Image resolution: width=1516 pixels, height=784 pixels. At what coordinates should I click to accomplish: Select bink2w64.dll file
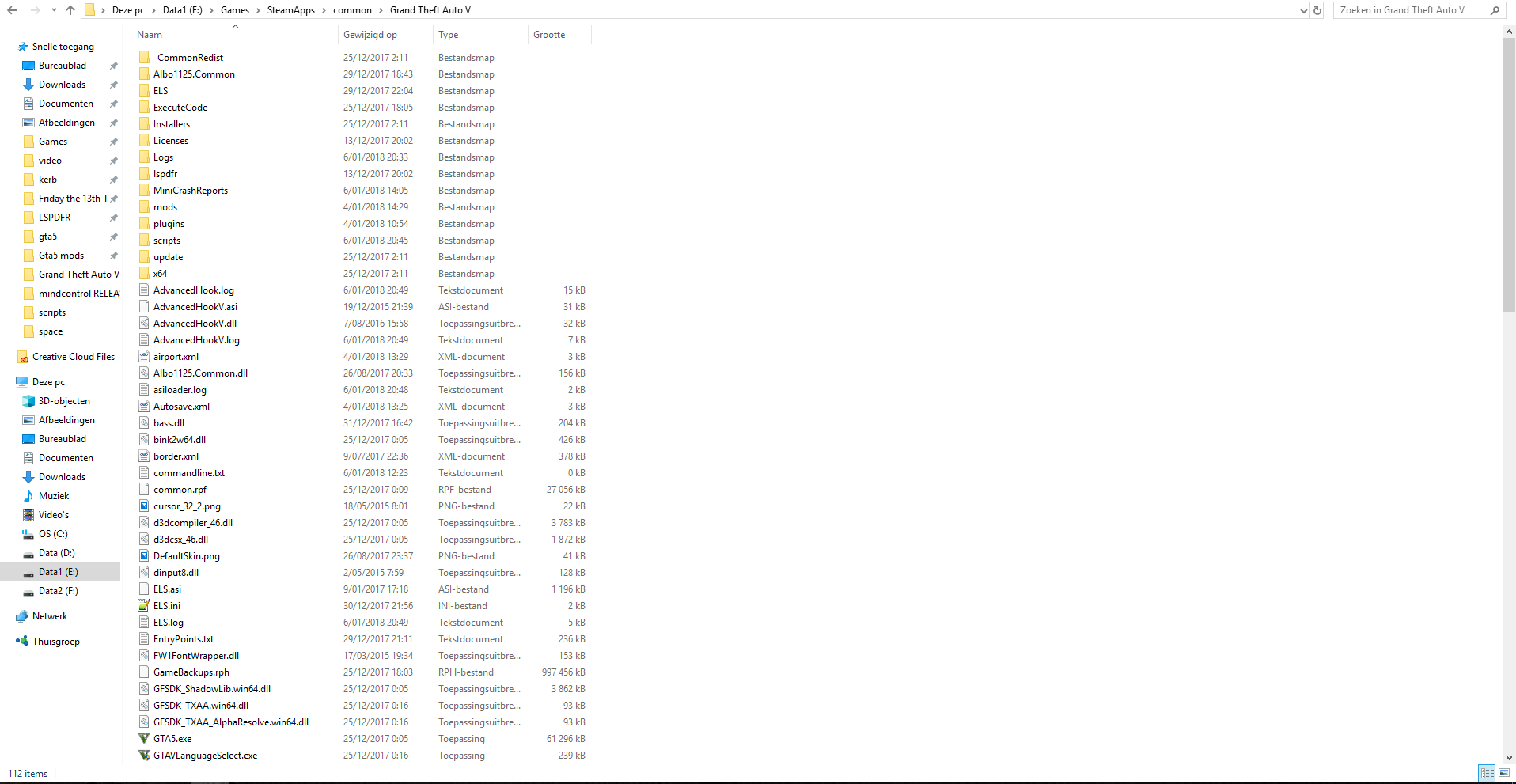[x=180, y=440]
